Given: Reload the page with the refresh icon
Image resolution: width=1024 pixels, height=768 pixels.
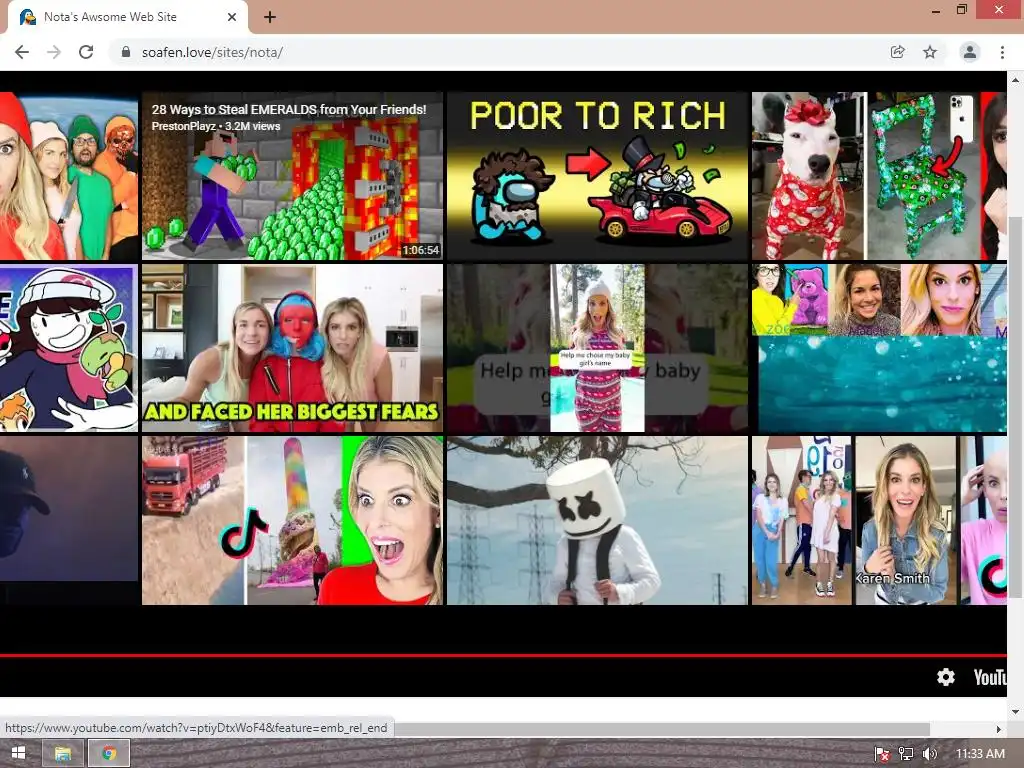Looking at the screenshot, I should [86, 52].
